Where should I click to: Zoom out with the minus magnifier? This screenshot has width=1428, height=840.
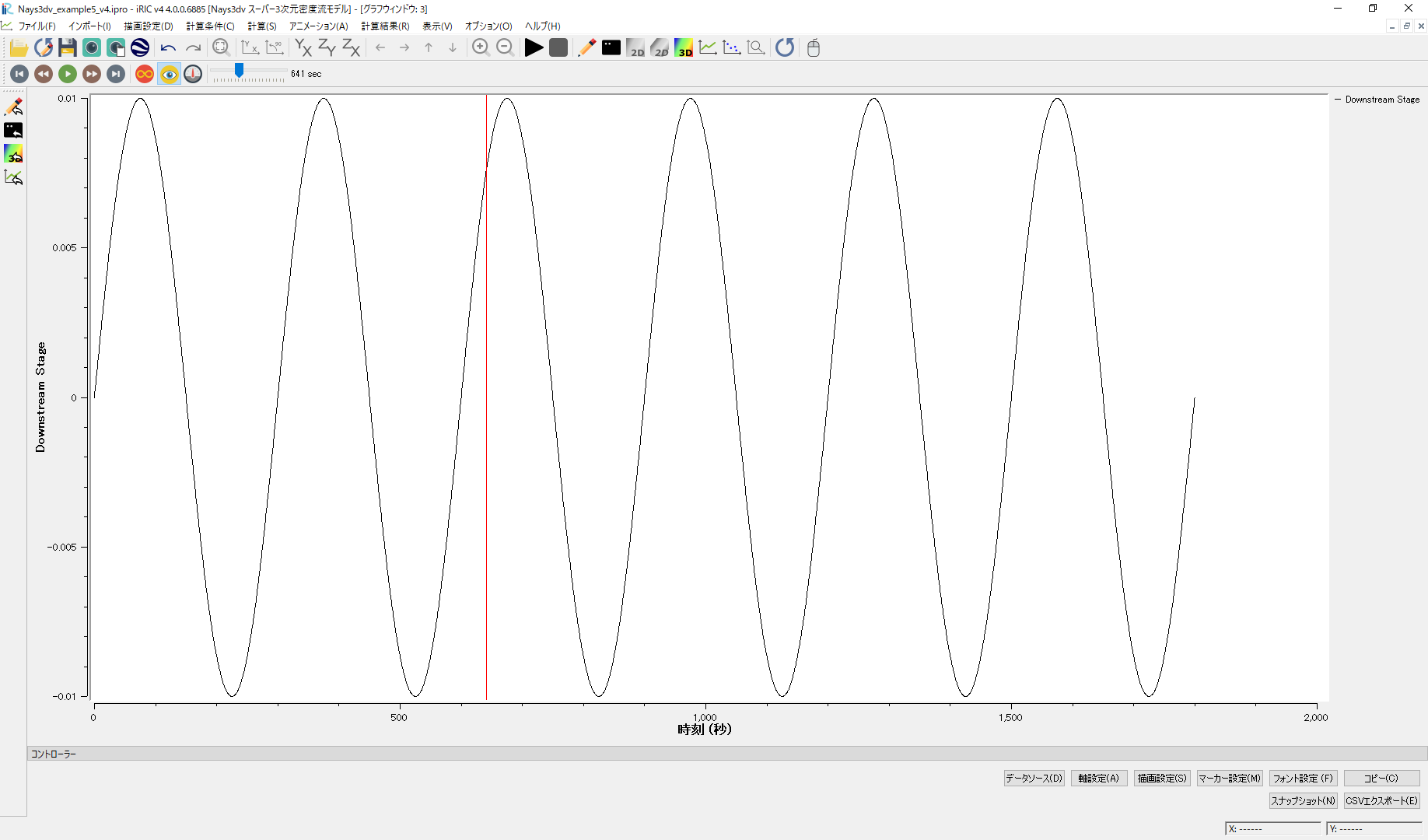(505, 48)
